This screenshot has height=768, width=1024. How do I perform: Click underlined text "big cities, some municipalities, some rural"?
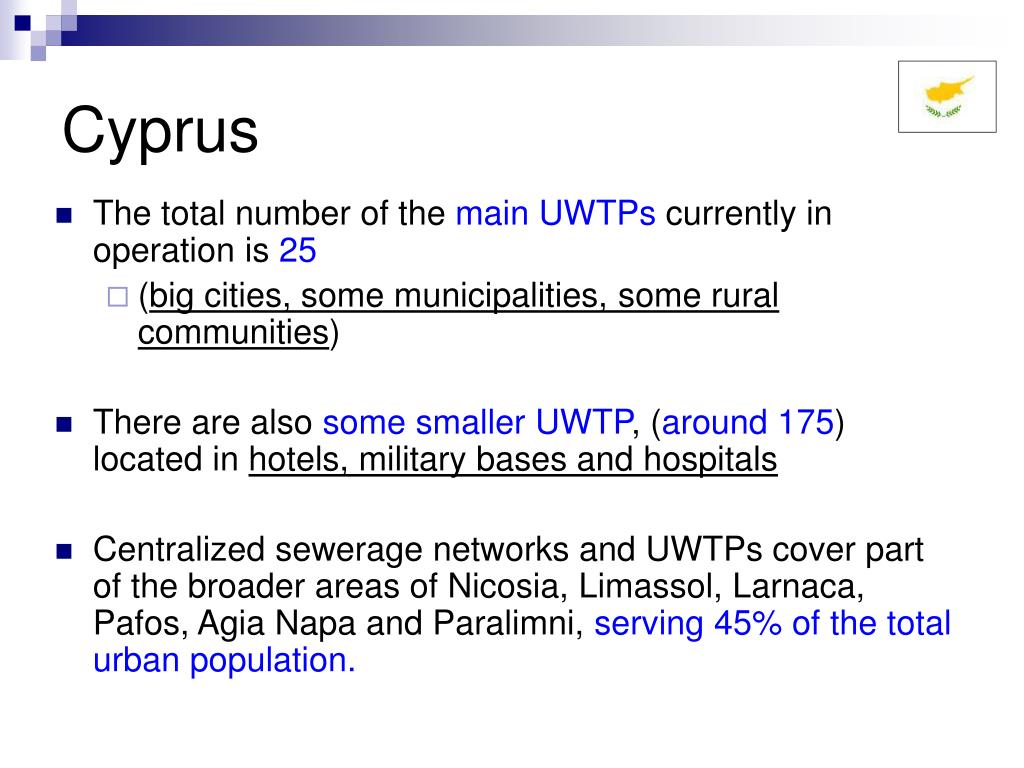coord(464,296)
